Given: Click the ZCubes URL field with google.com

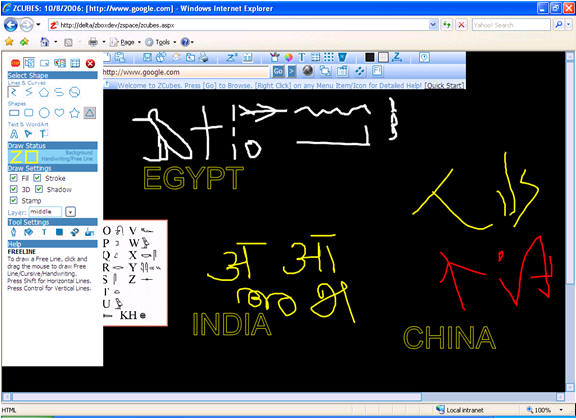Looking at the screenshot, I should click(186, 72).
